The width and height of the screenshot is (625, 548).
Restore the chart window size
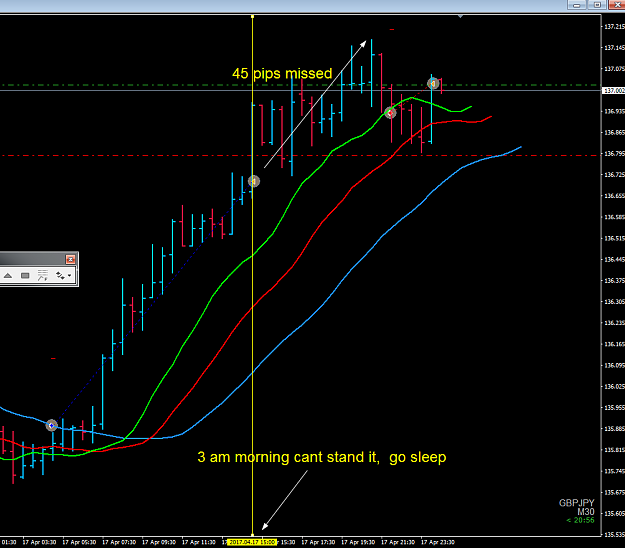click(597, 5)
